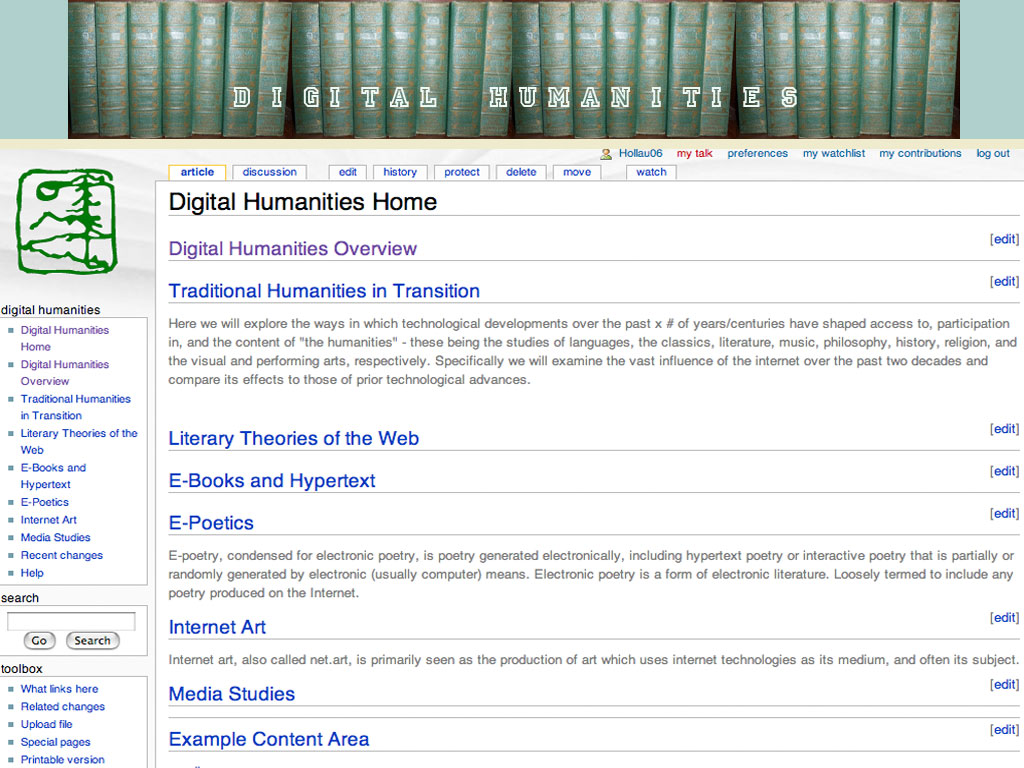Open the Literary Theories of the Web heading
1024x768 pixels.
pos(294,438)
